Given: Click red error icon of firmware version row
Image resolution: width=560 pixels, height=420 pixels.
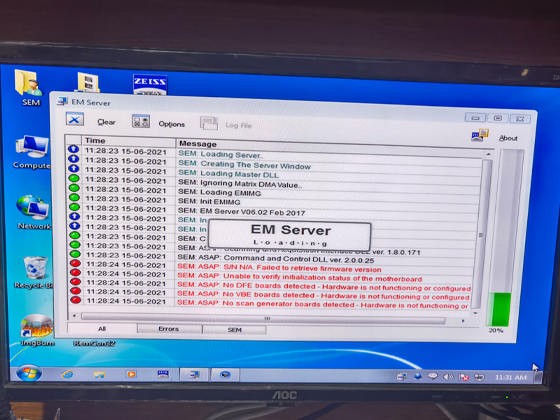Looking at the screenshot, I should [75, 264].
